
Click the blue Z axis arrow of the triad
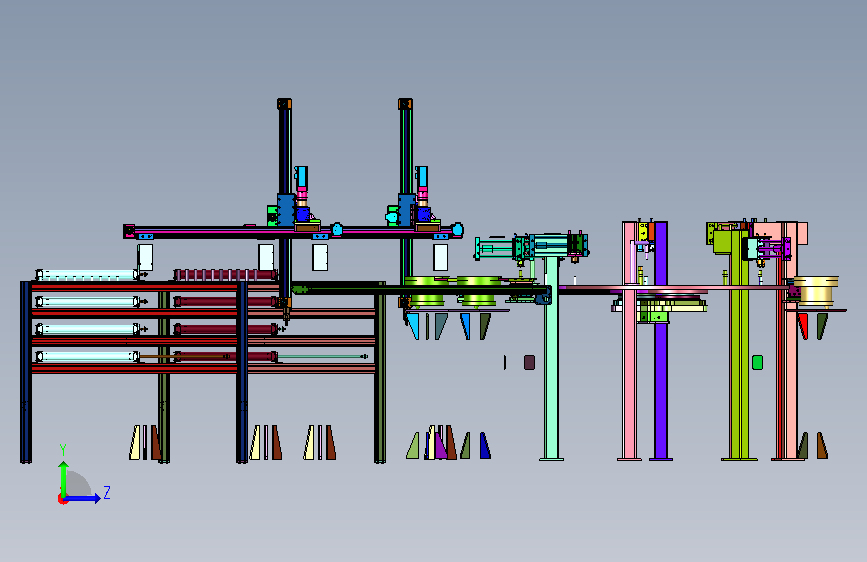(x=83, y=498)
